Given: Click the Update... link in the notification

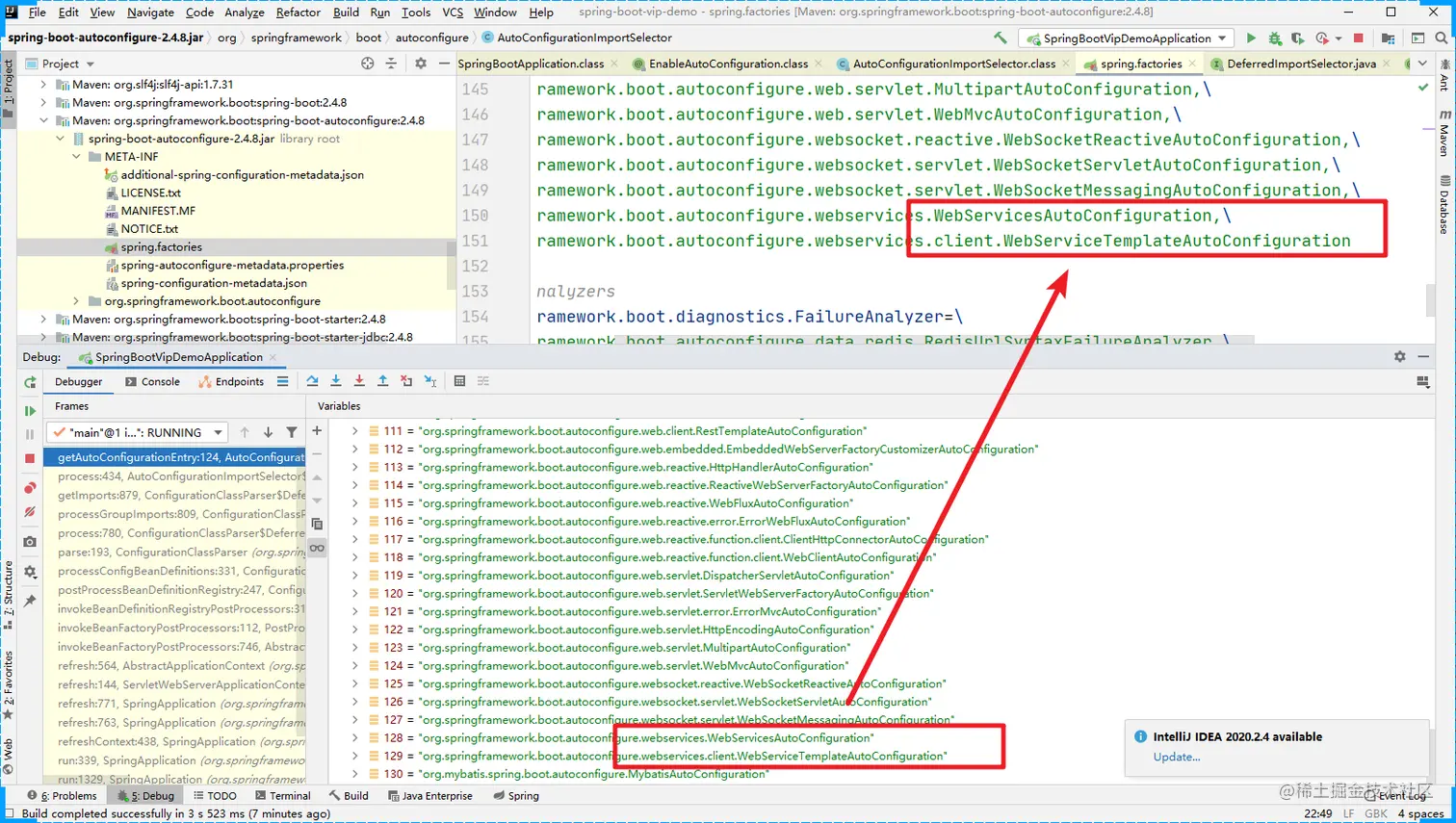Looking at the screenshot, I should pyautogui.click(x=1177, y=758).
